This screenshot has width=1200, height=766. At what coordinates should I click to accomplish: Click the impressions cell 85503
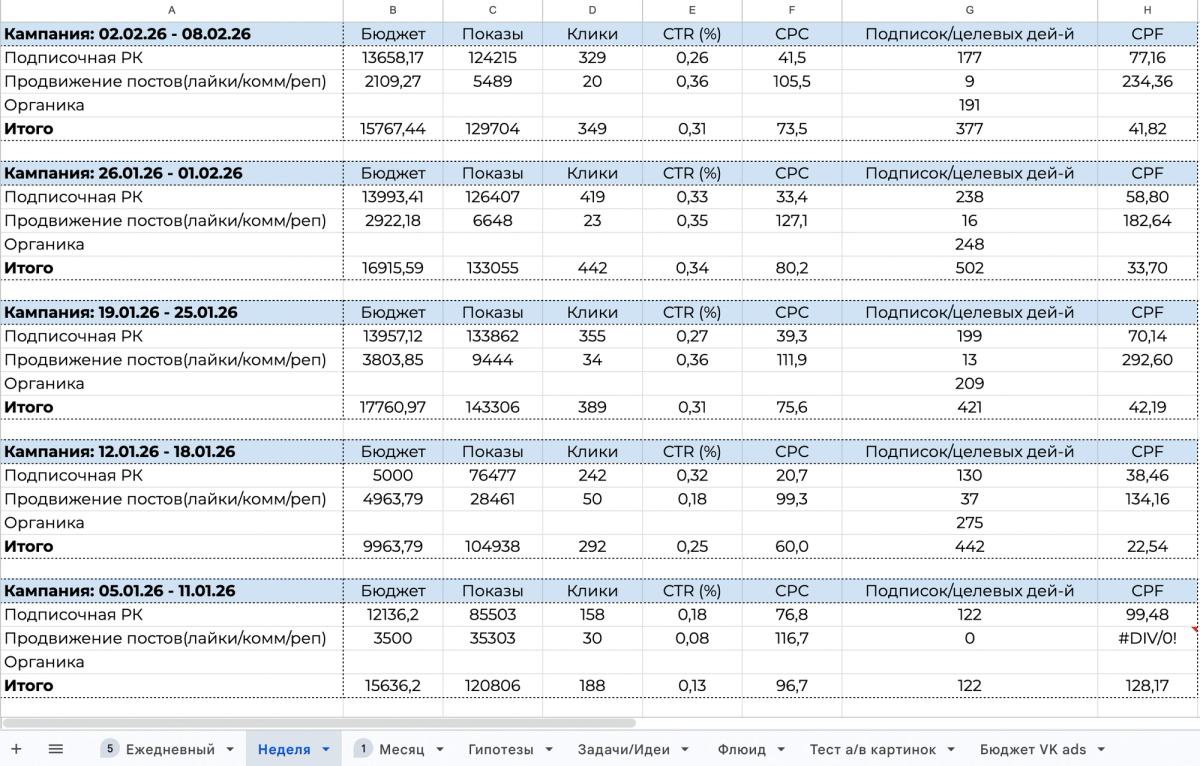click(x=493, y=614)
